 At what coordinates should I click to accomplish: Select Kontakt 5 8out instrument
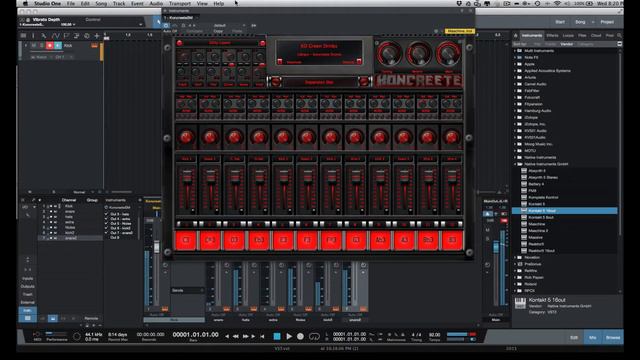[541, 217]
